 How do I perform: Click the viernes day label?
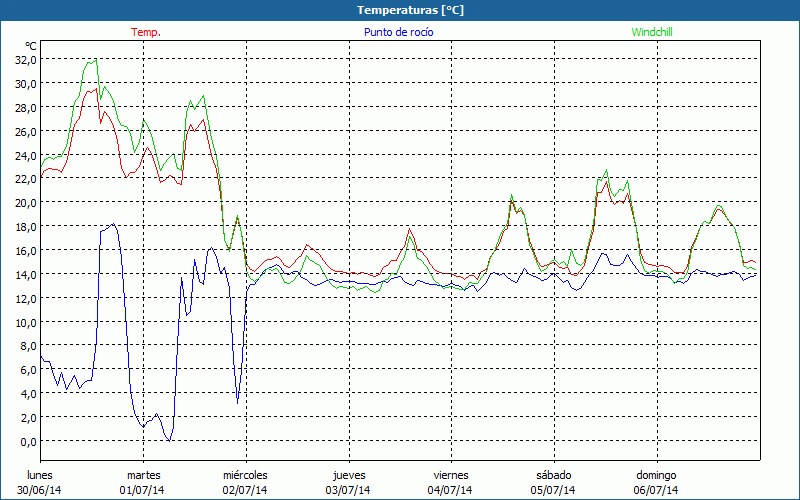[x=451, y=475]
